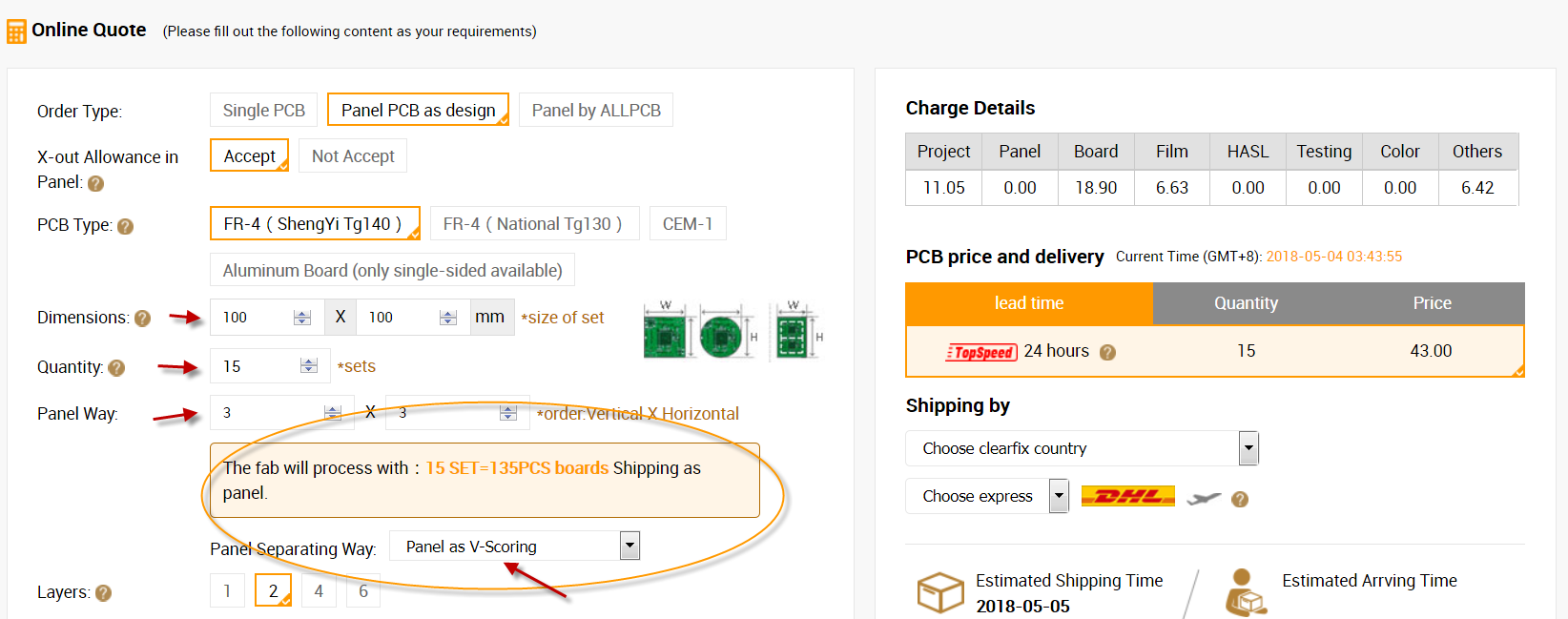The height and width of the screenshot is (619, 1568).
Task: Select FR-4 National Tg130 board type
Action: 532,224
